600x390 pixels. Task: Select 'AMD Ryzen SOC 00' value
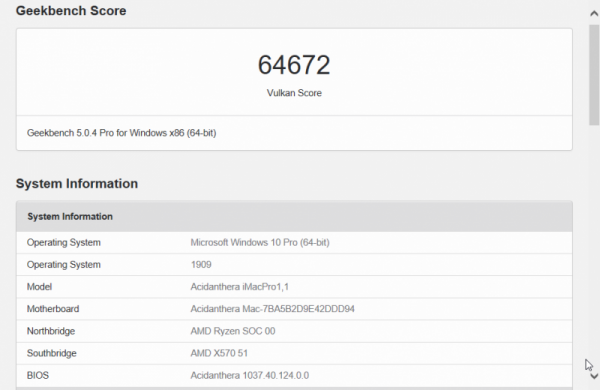coord(233,331)
